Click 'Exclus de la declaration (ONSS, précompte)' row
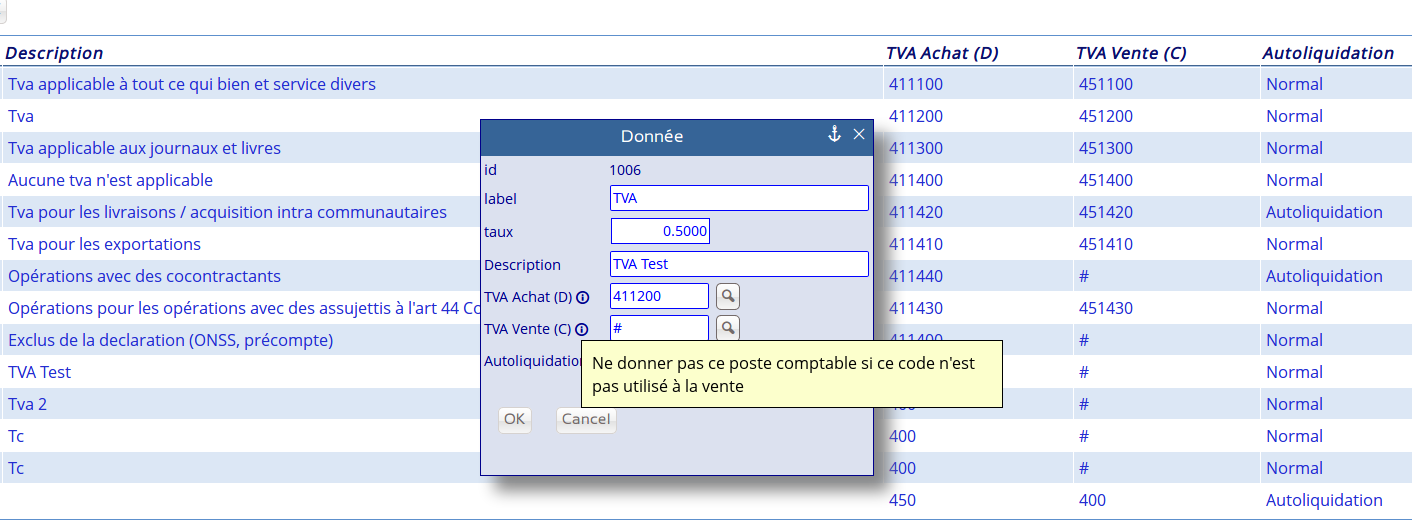 170,340
